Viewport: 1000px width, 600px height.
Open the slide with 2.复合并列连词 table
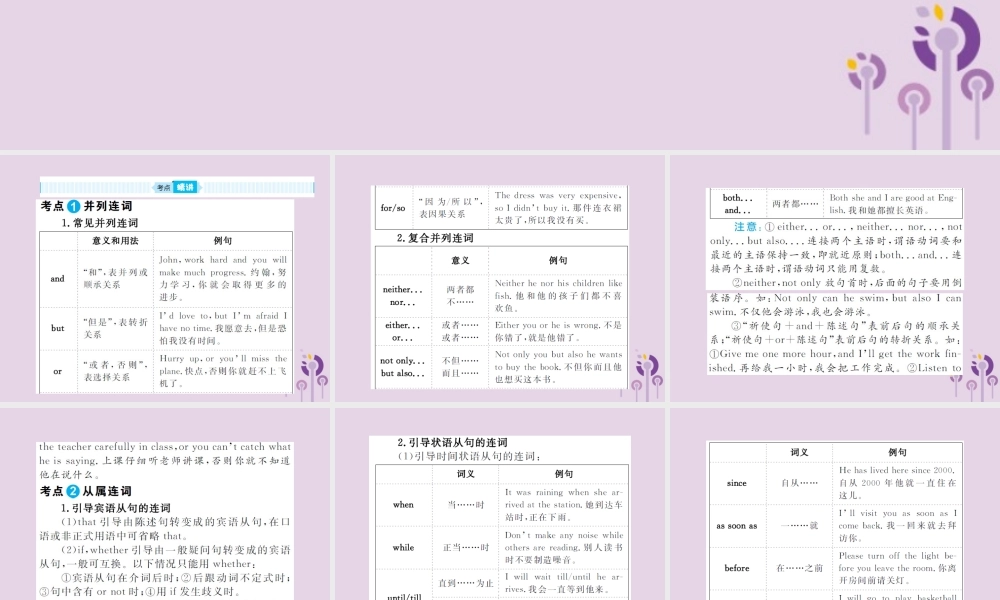coord(500,279)
